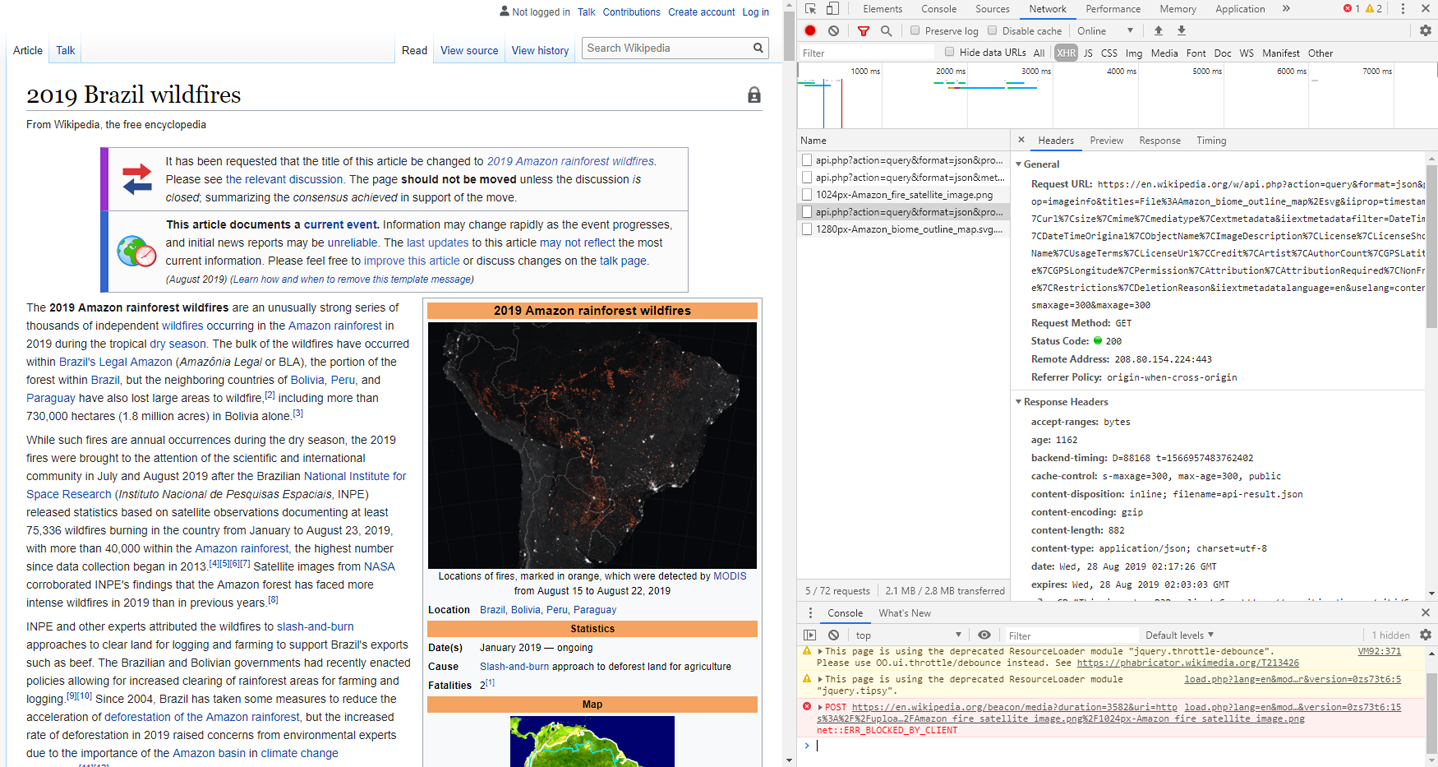Click the Search Wikipedia input field
This screenshot has height=767, width=1438.
pos(665,48)
